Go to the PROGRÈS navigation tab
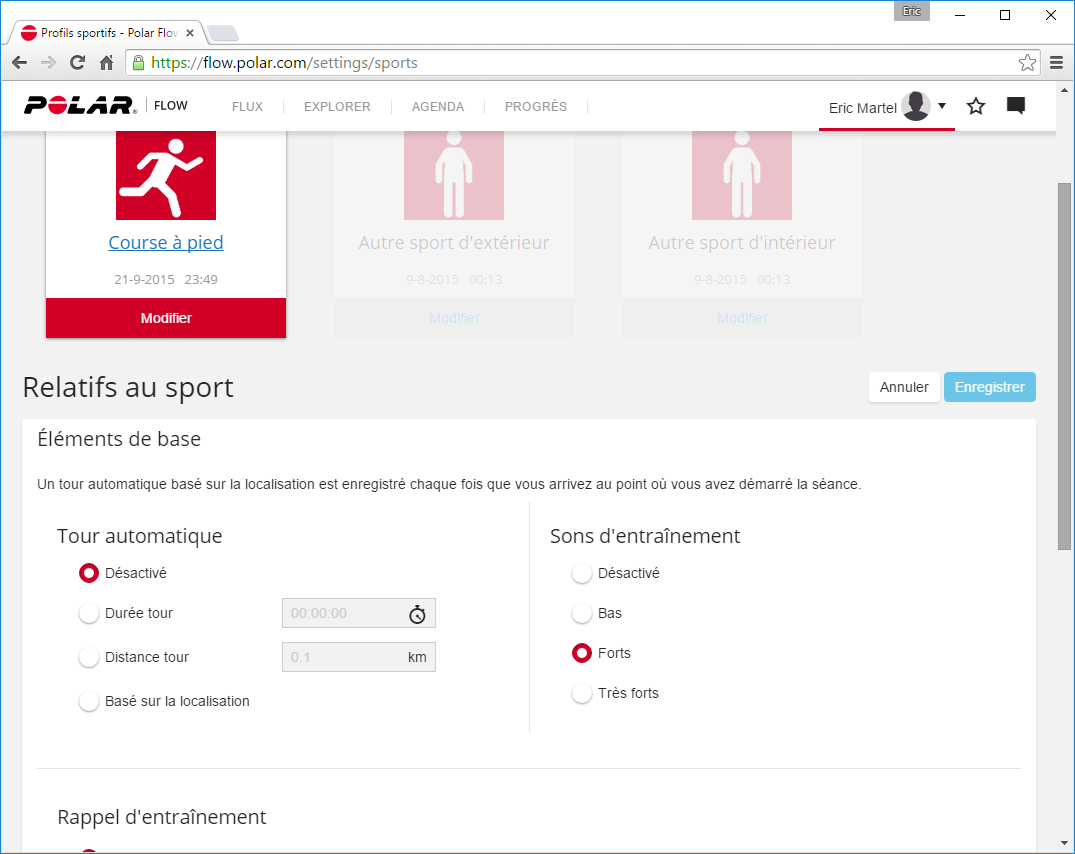1075x854 pixels. pyautogui.click(x=535, y=107)
